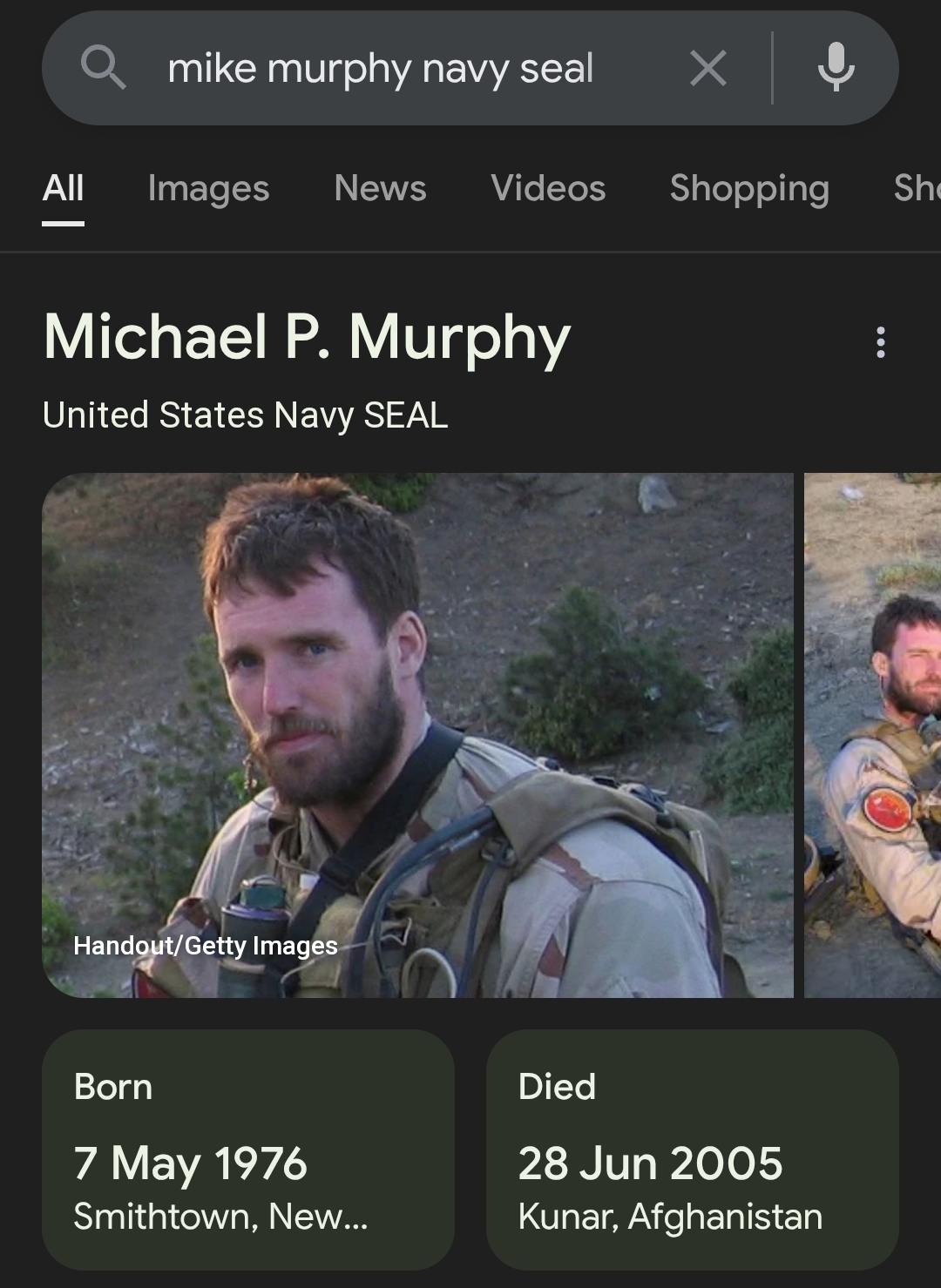
Task: Start voice search with microphone icon
Action: (836, 68)
